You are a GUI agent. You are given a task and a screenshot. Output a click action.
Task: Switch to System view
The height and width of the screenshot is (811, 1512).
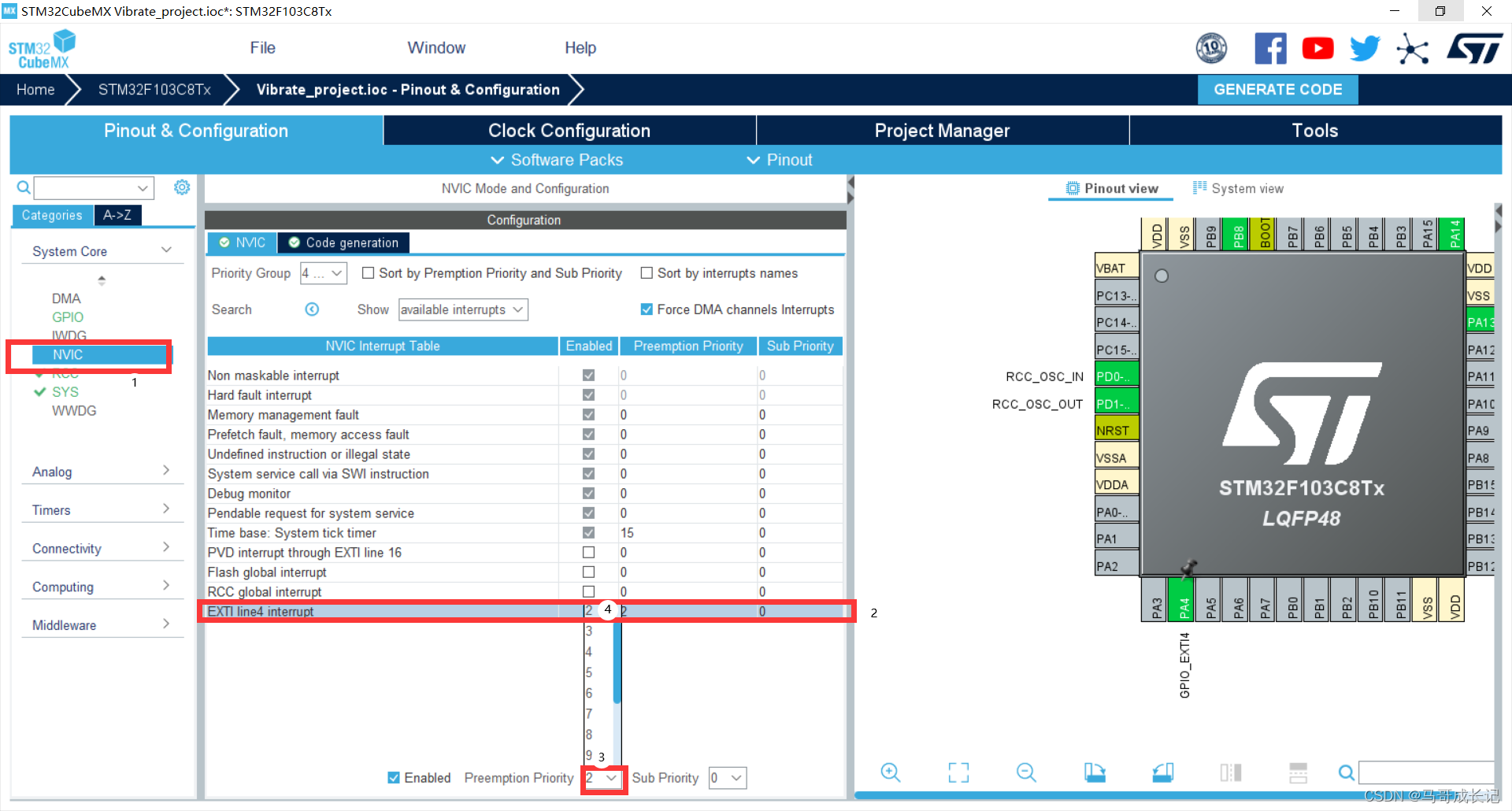point(1238,188)
